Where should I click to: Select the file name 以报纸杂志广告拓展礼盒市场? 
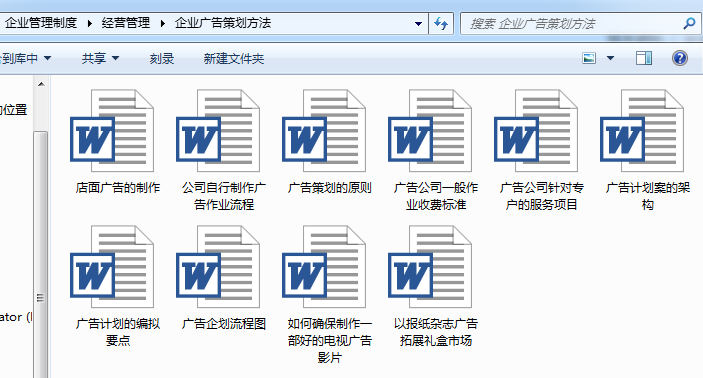[436, 332]
